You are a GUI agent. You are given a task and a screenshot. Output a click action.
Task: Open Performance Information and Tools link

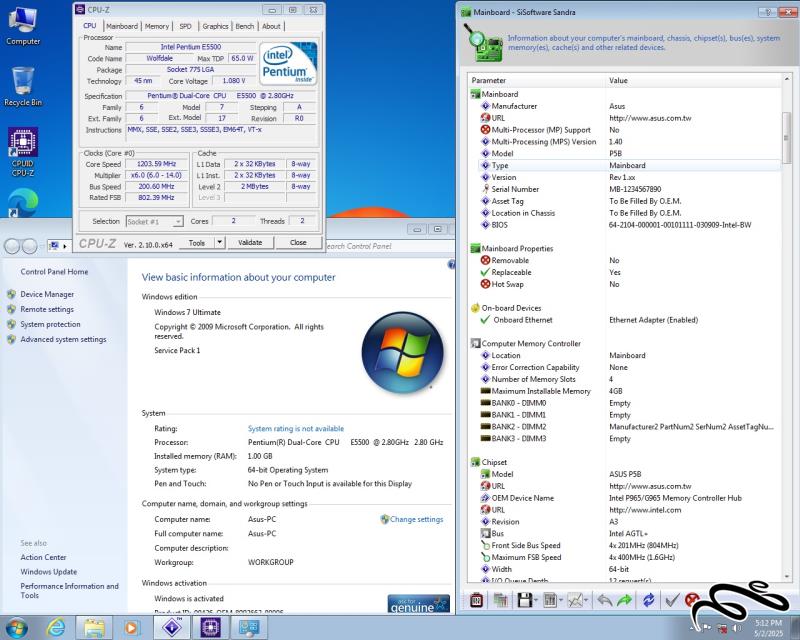click(69, 590)
